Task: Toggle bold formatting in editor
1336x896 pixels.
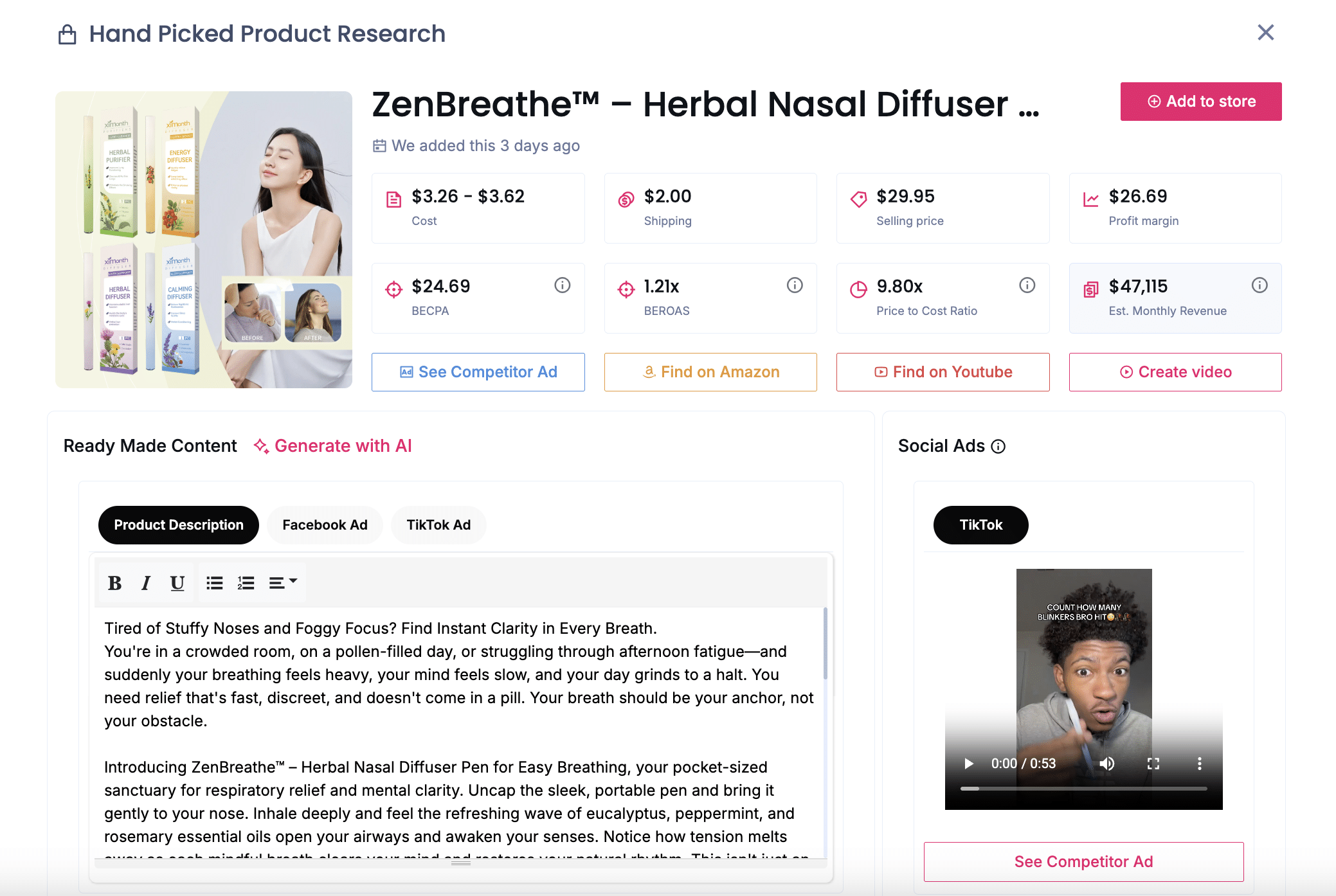Action: coord(114,583)
